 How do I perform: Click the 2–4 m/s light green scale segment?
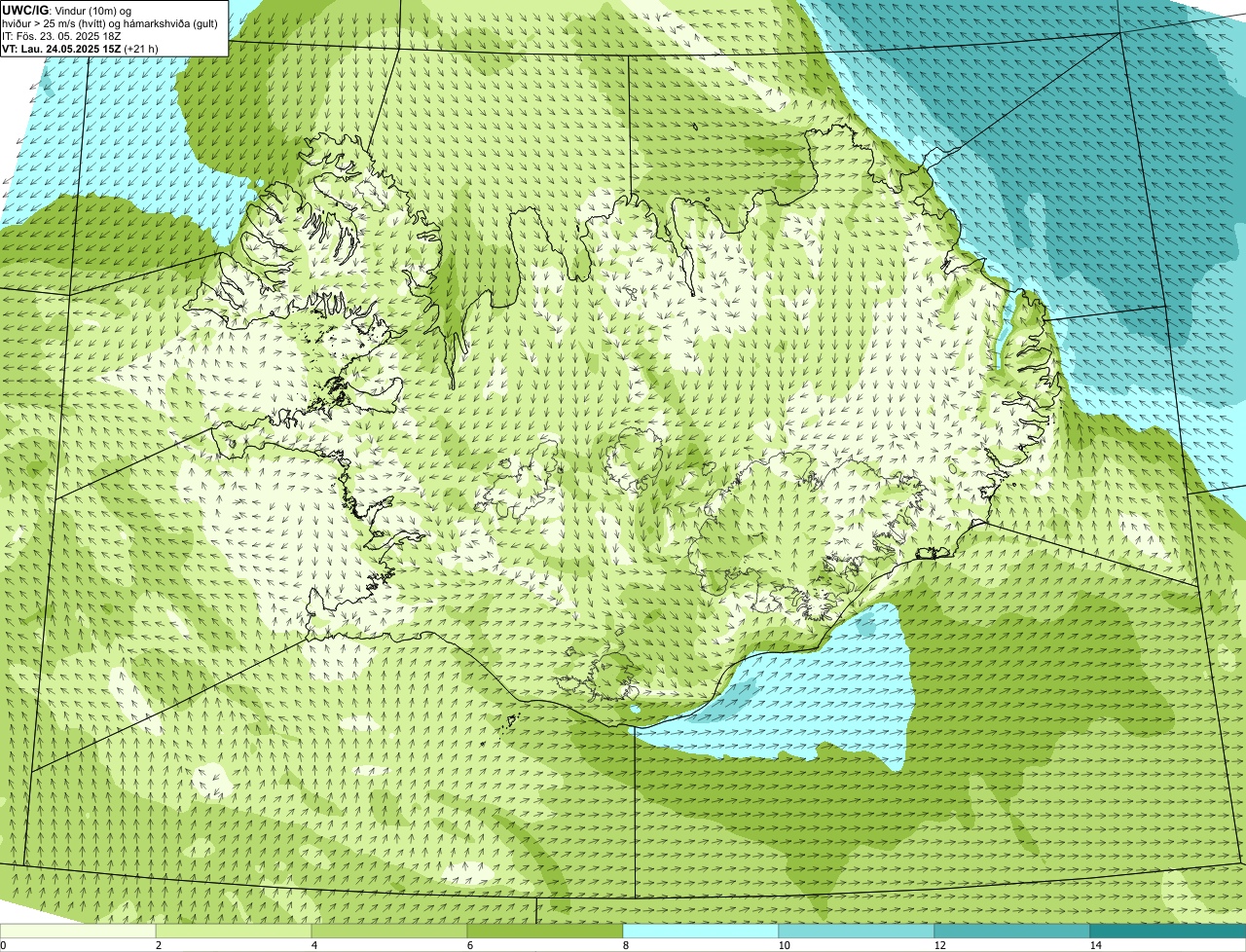234,931
